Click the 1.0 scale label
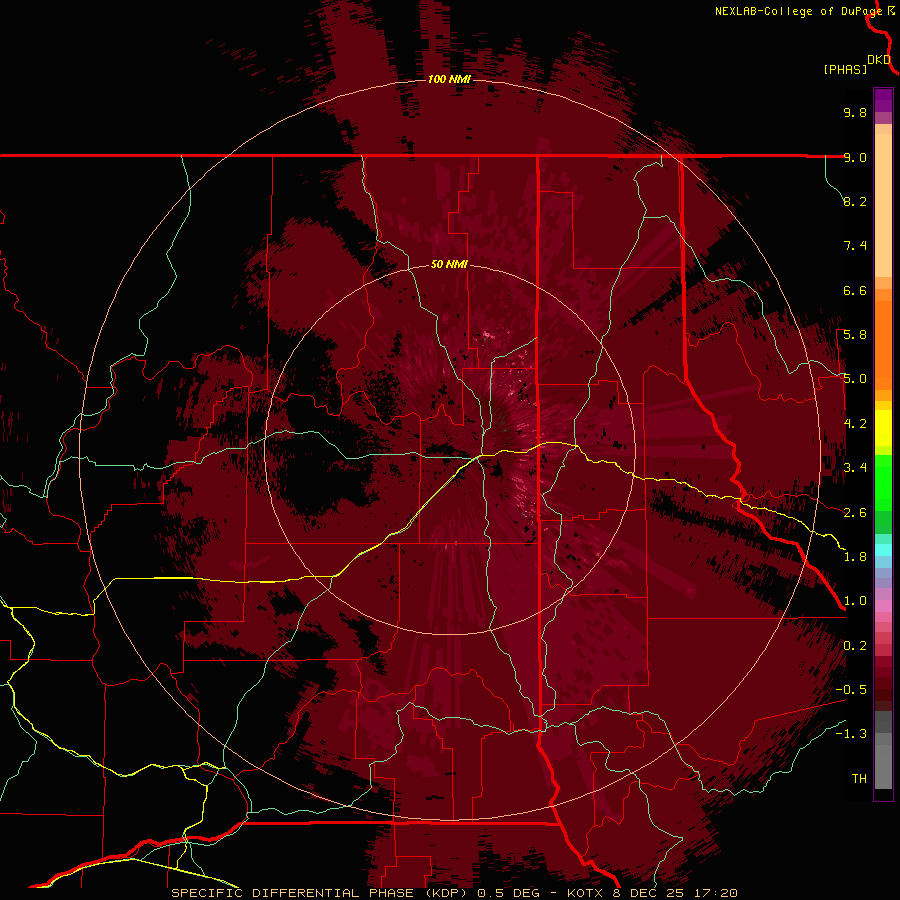The width and height of the screenshot is (900, 900). (855, 601)
